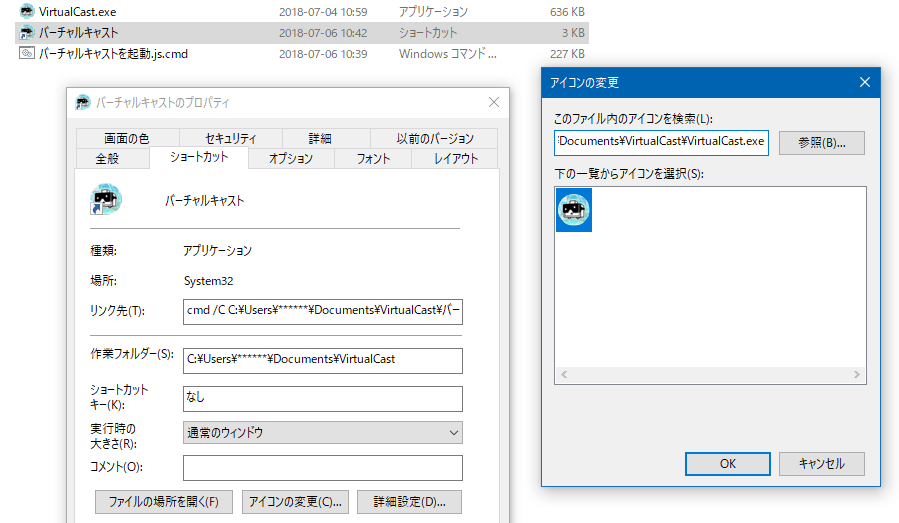Click the アイコンの変更(C)... button
Screen dimensions: 899x523
click(295, 502)
